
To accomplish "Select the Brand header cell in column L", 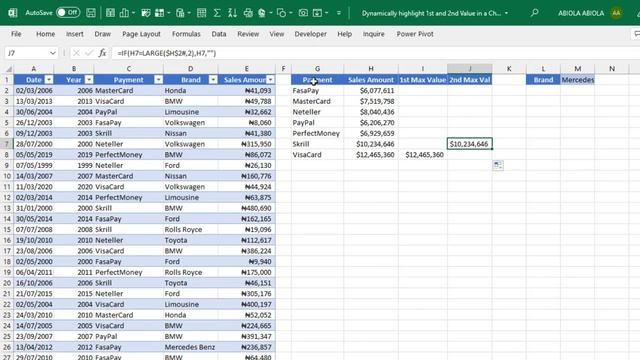I will pyautogui.click(x=543, y=80).
